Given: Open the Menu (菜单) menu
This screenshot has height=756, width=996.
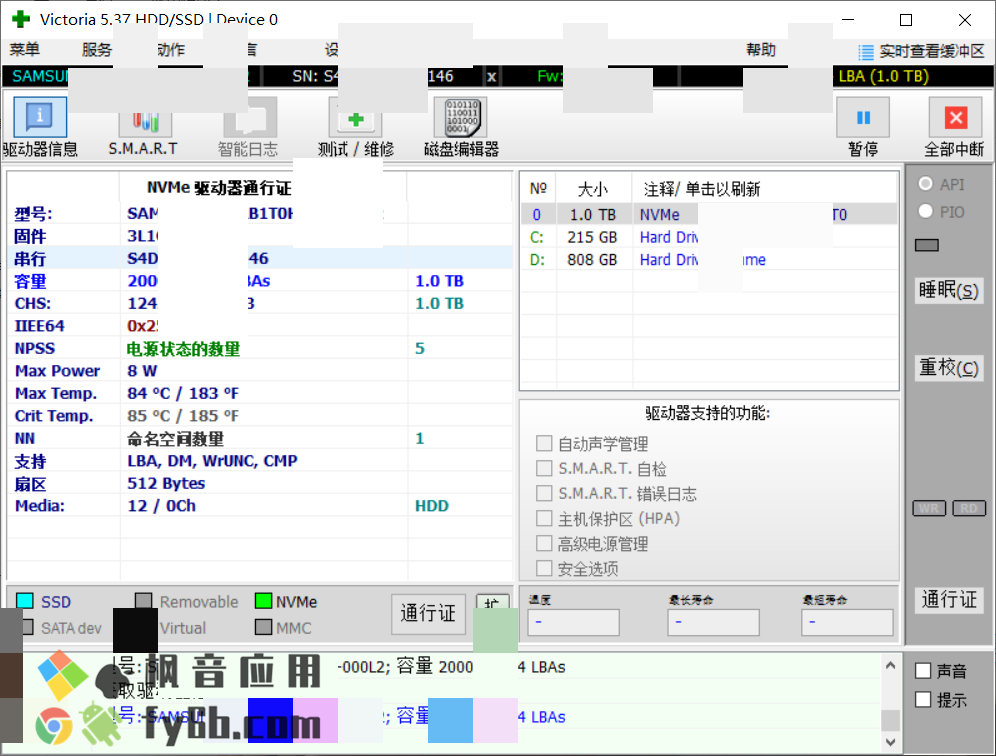Looking at the screenshot, I should [x=25, y=50].
